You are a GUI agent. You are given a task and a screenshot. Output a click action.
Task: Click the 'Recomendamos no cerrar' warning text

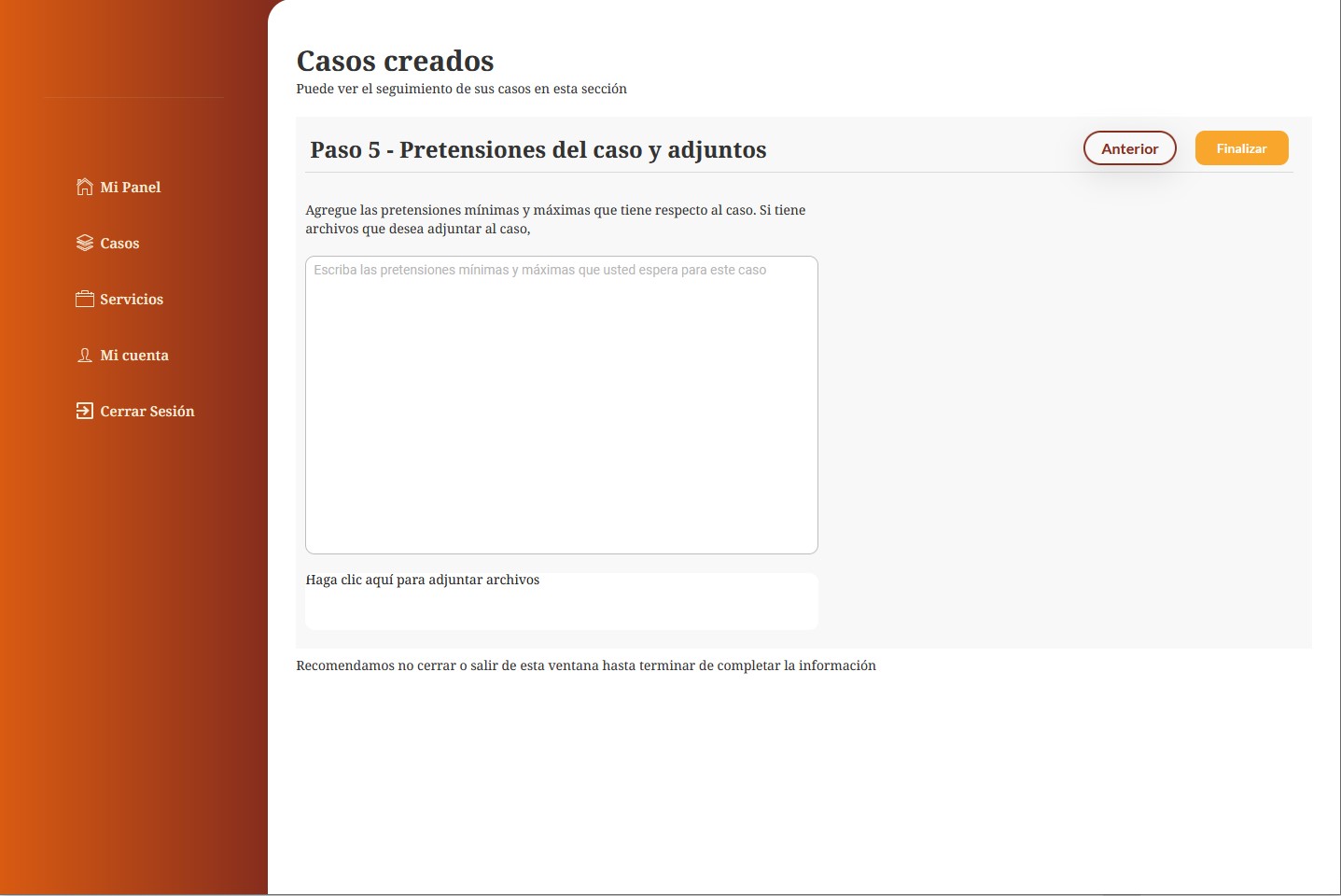click(x=585, y=665)
